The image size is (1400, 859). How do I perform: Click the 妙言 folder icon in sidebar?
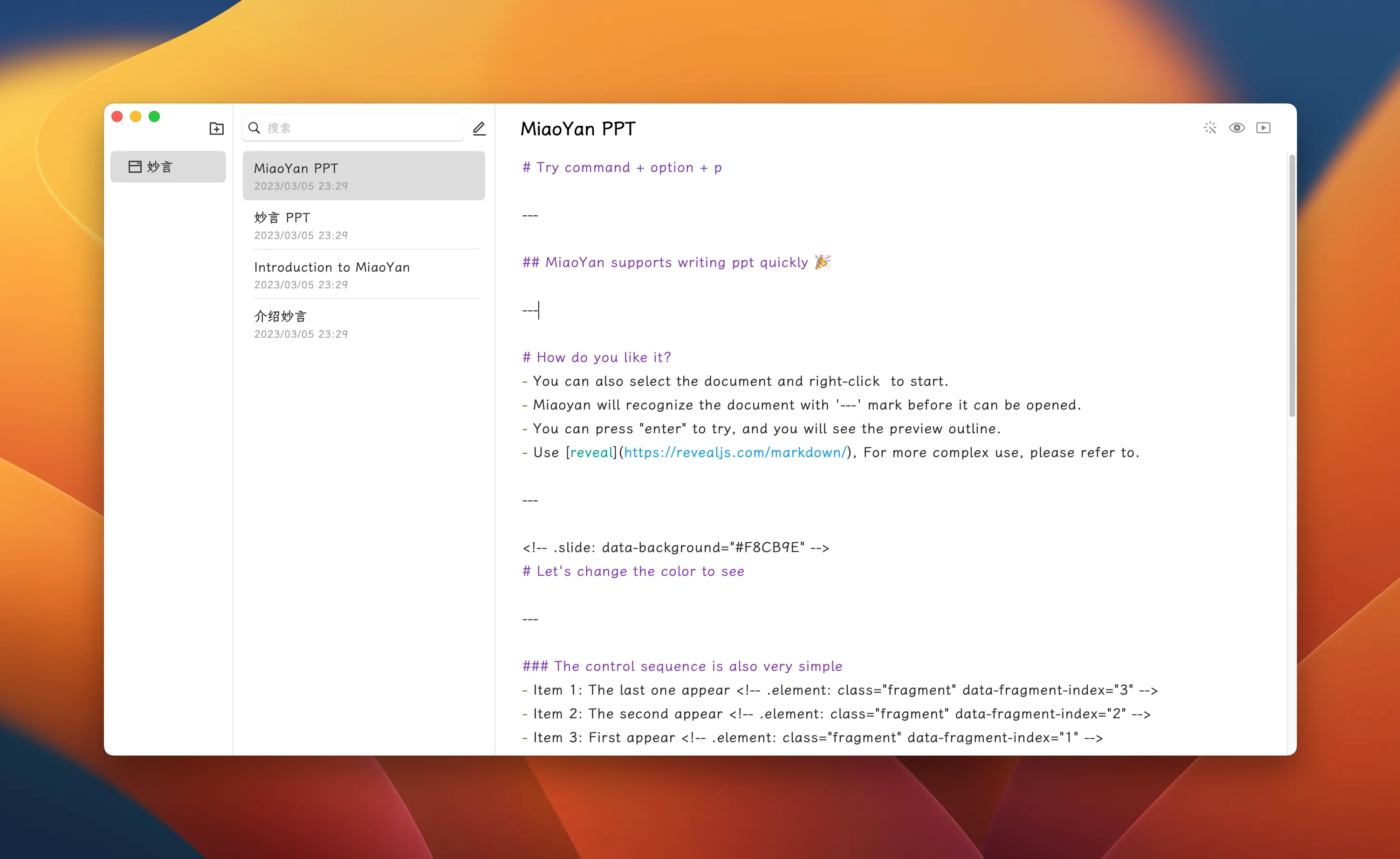point(135,166)
